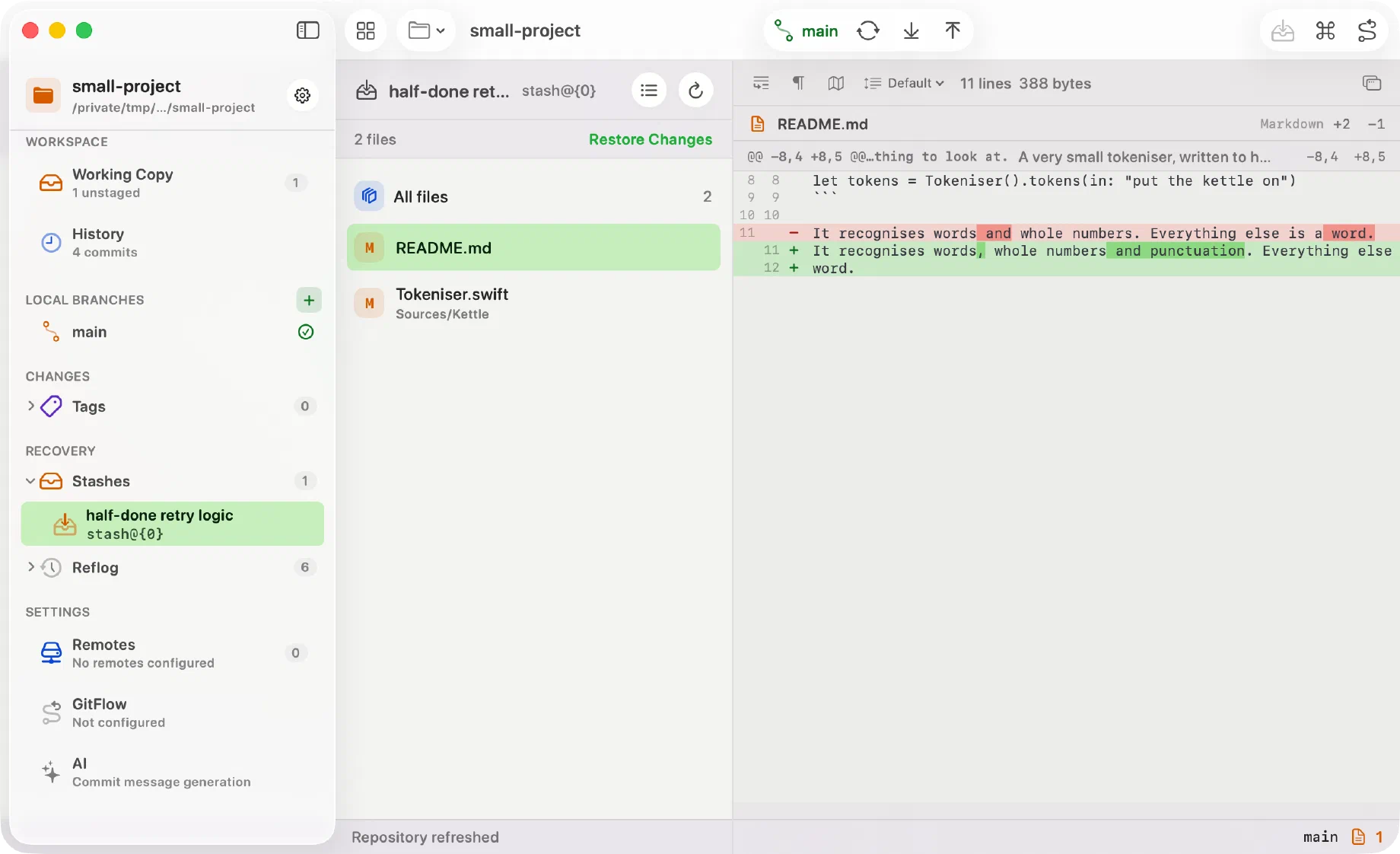Screen dimensions: 1400x854
Task: Select the main local branch
Action: 172,332
